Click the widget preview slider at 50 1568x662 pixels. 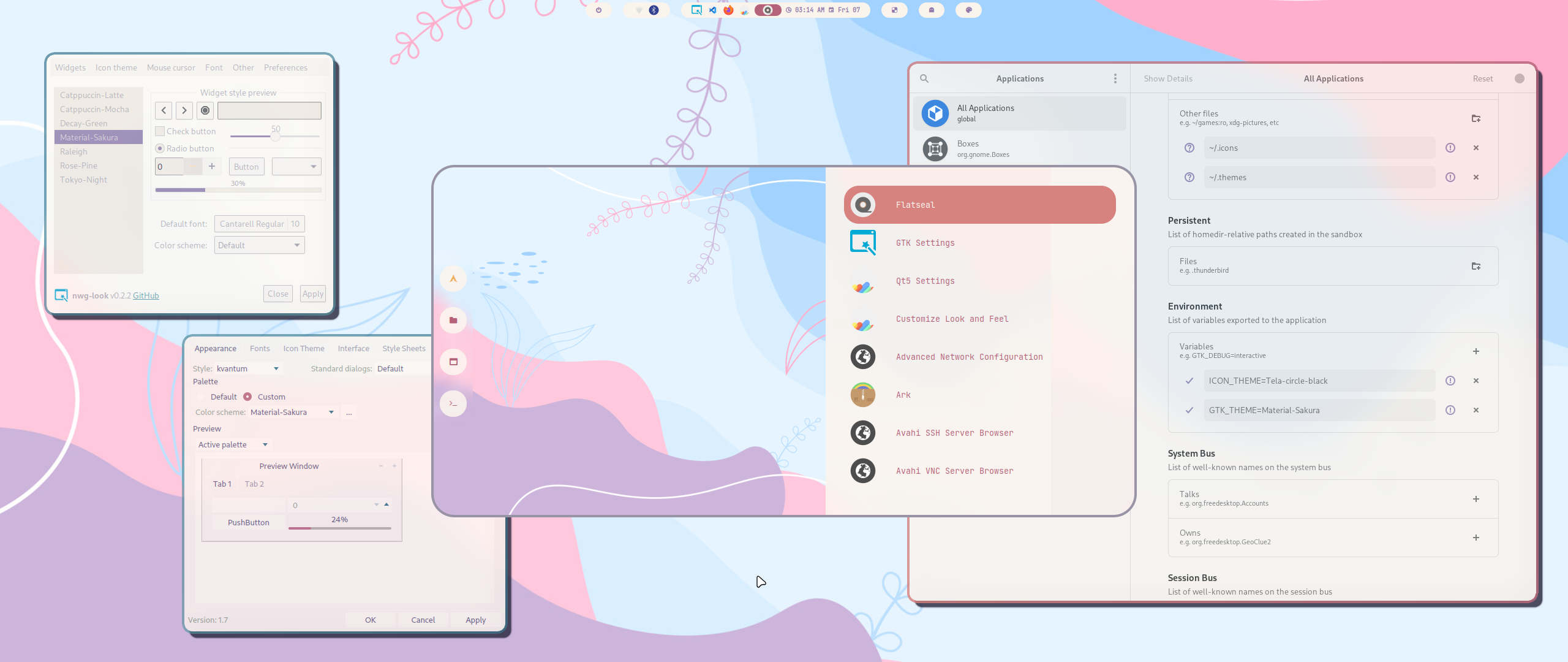(276, 136)
